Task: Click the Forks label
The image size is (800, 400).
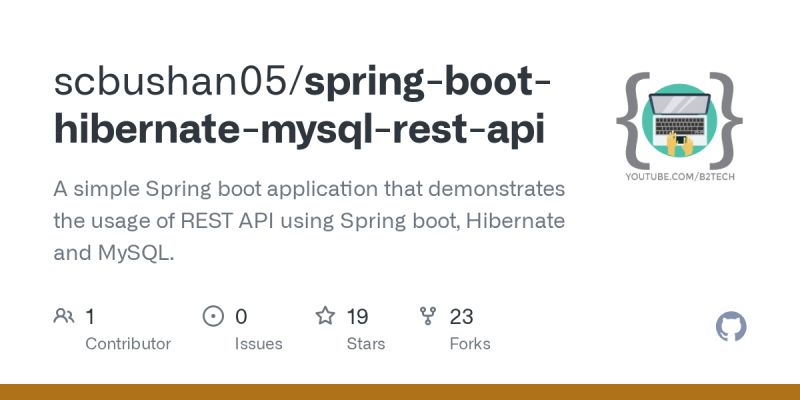Action: pyautogui.click(x=470, y=343)
